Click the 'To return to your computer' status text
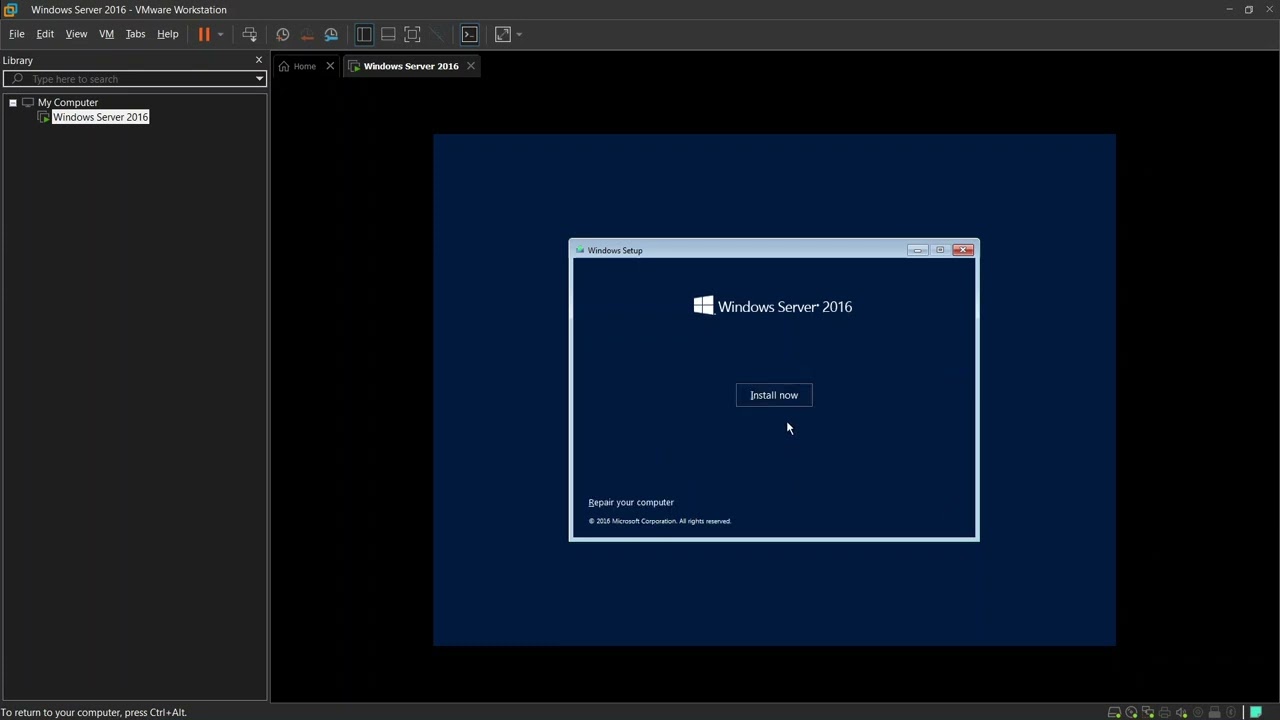Screen dimensions: 1280x720 pyautogui.click(x=94, y=712)
